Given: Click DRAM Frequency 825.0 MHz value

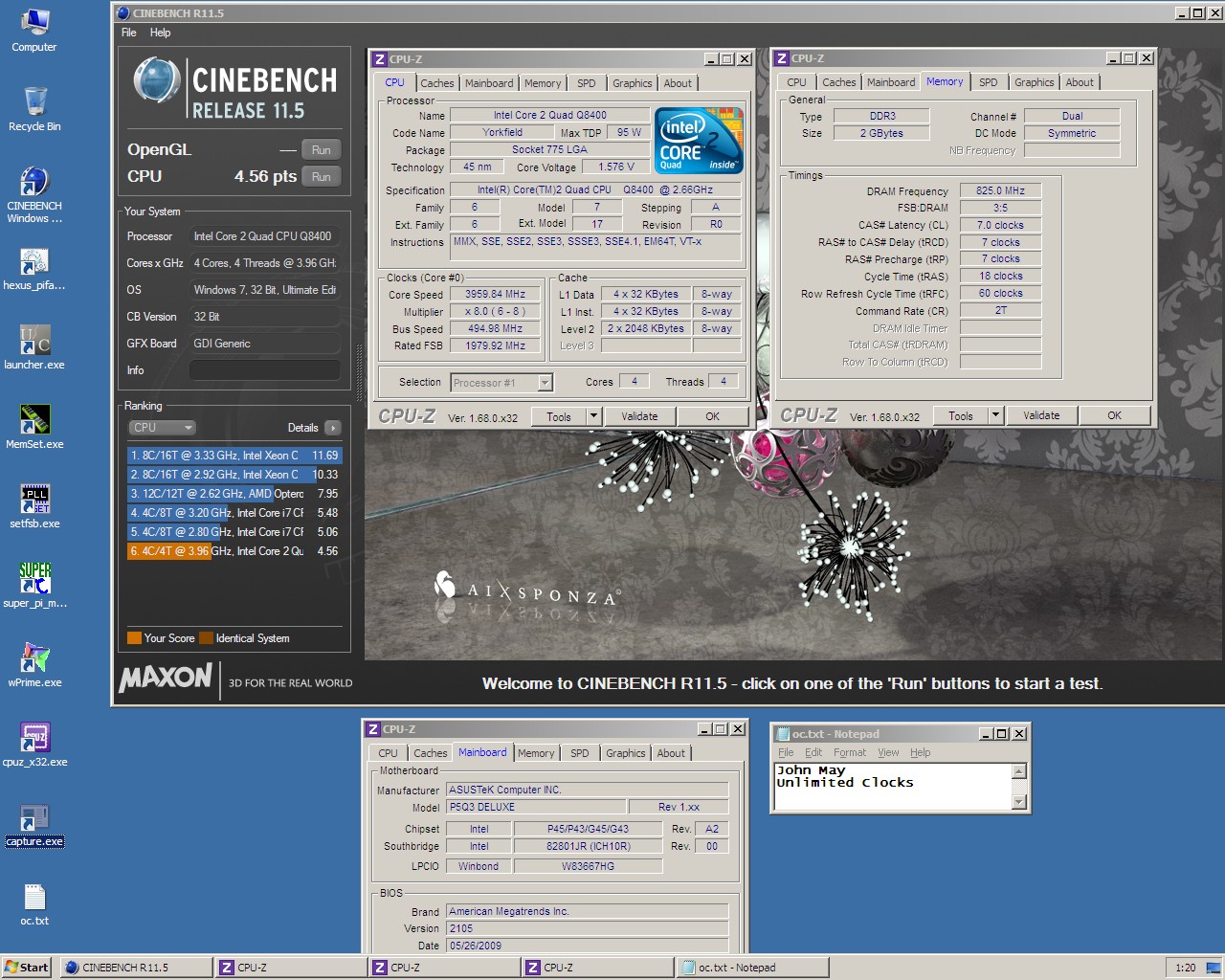Looking at the screenshot, I should [x=1000, y=190].
